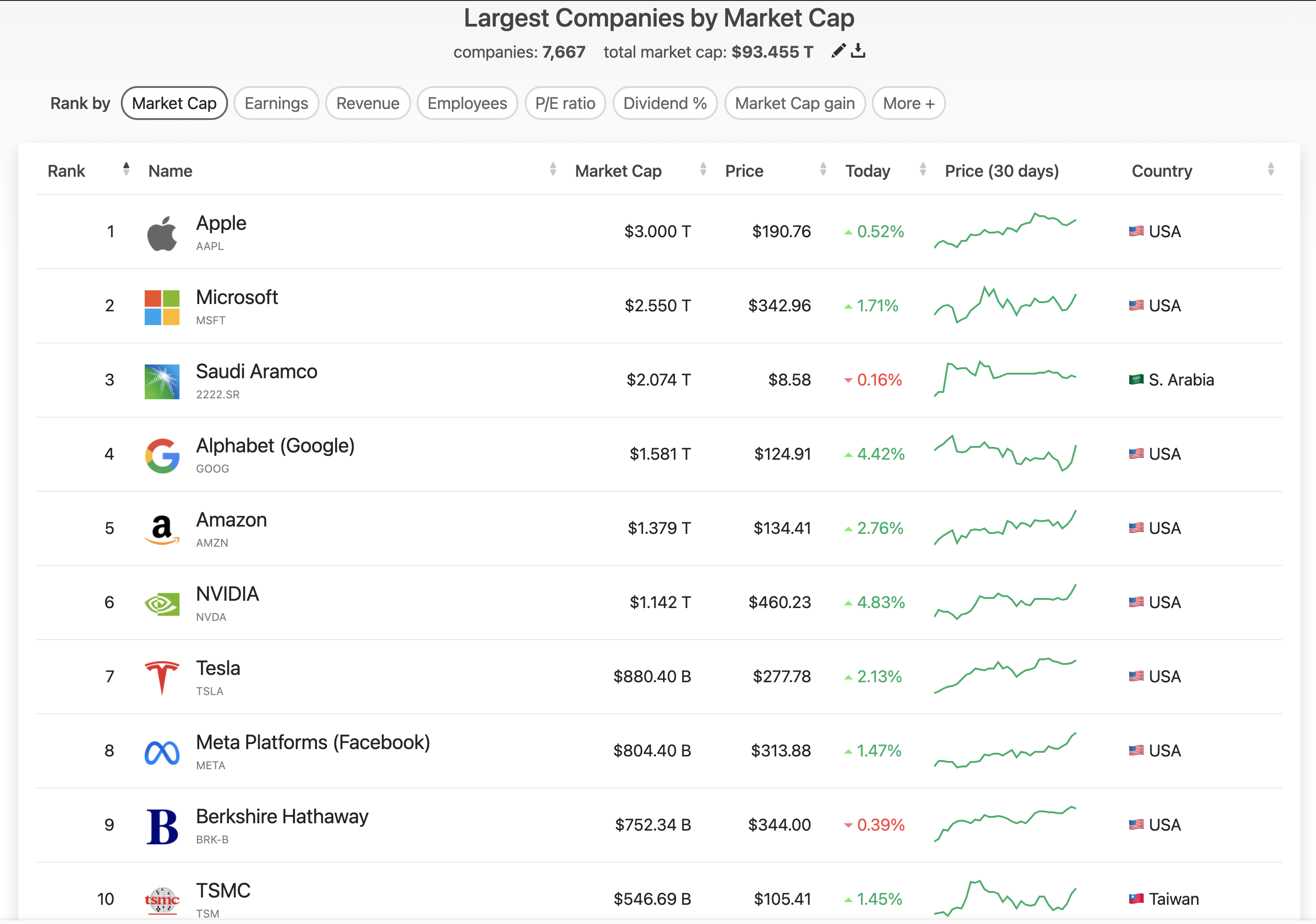
Task: Open the Amazon company link
Action: click(x=231, y=520)
